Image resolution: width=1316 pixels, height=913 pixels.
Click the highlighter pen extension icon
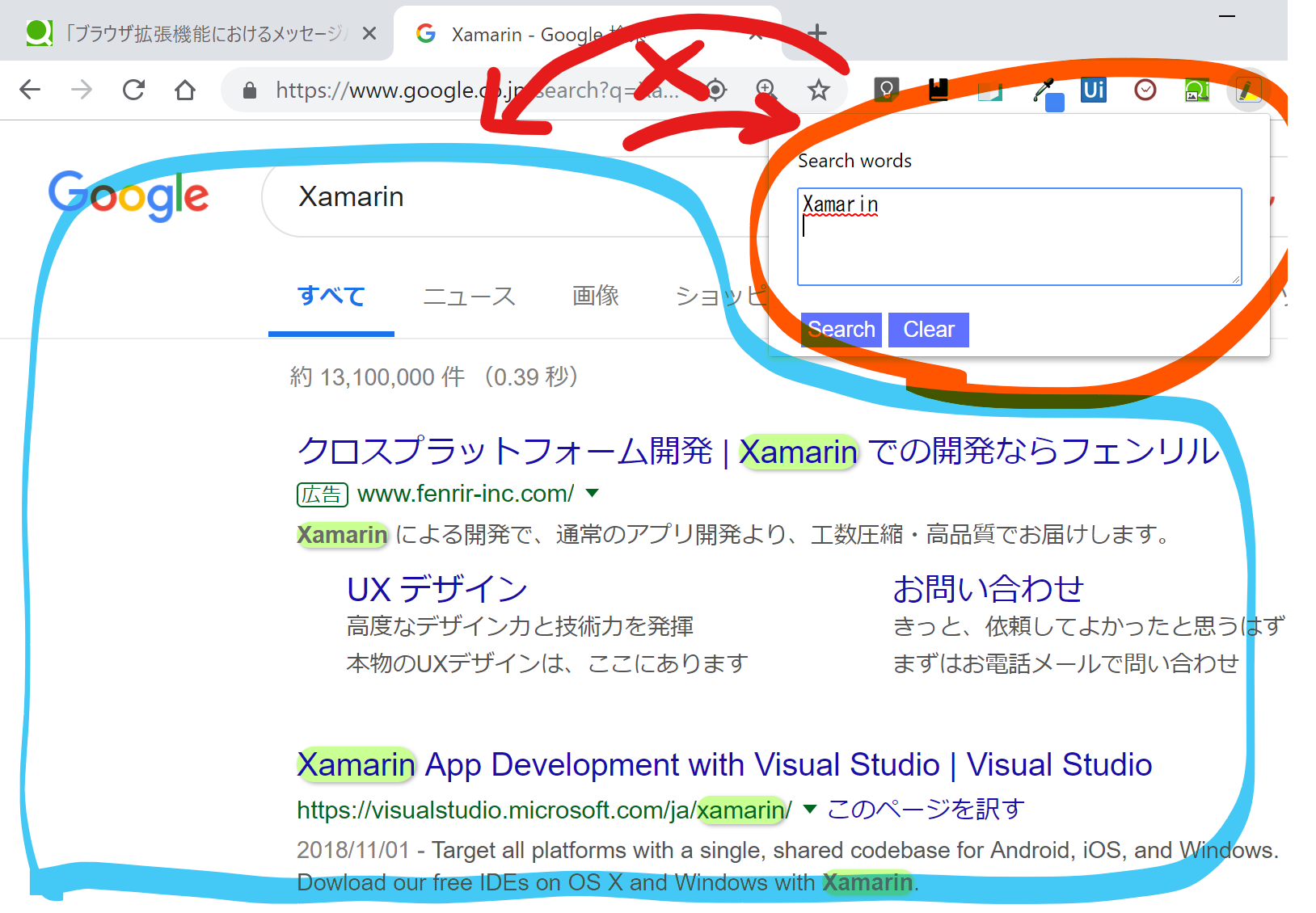pyautogui.click(x=1248, y=90)
